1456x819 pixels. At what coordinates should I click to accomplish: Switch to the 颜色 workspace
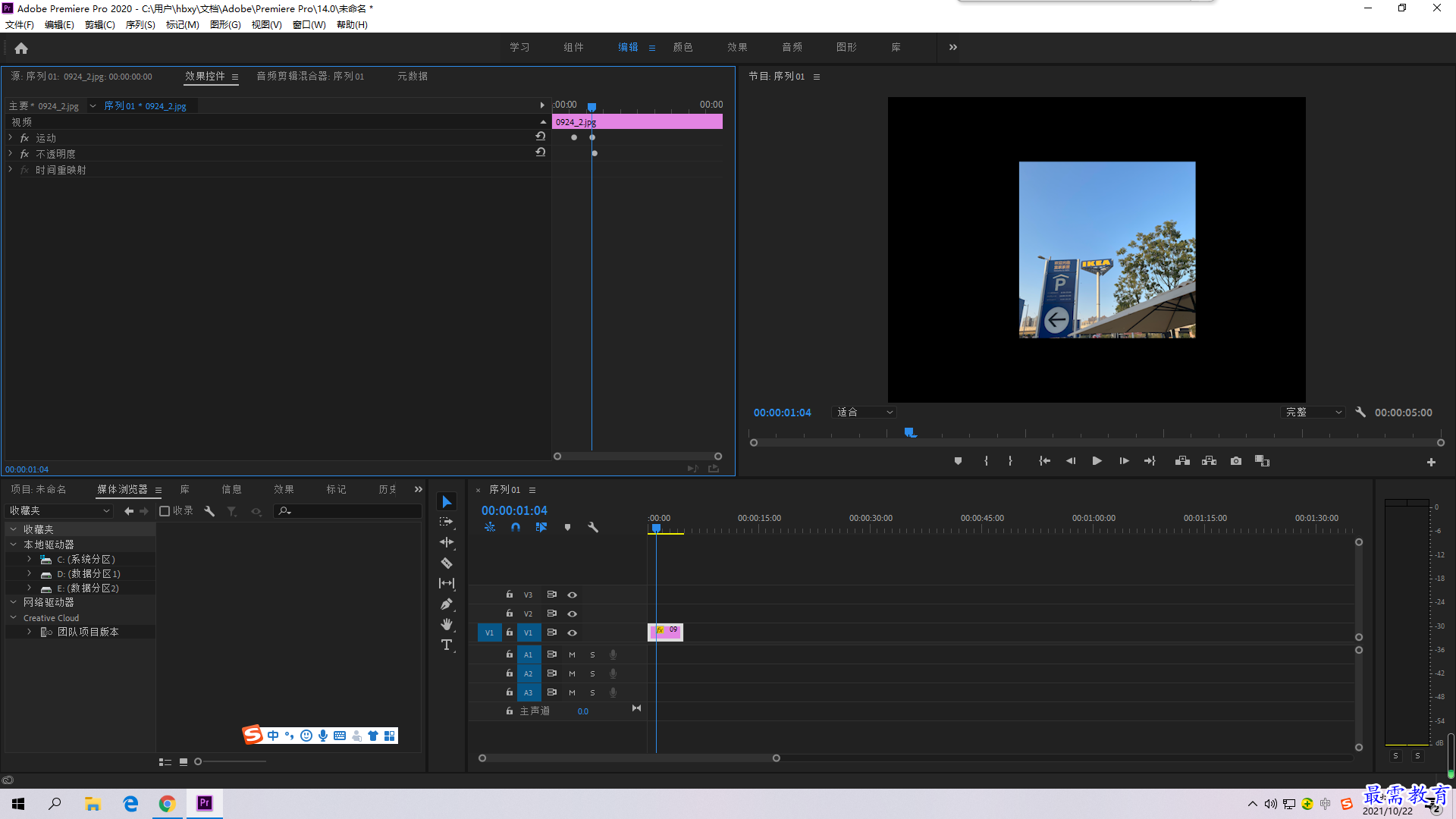(x=683, y=47)
